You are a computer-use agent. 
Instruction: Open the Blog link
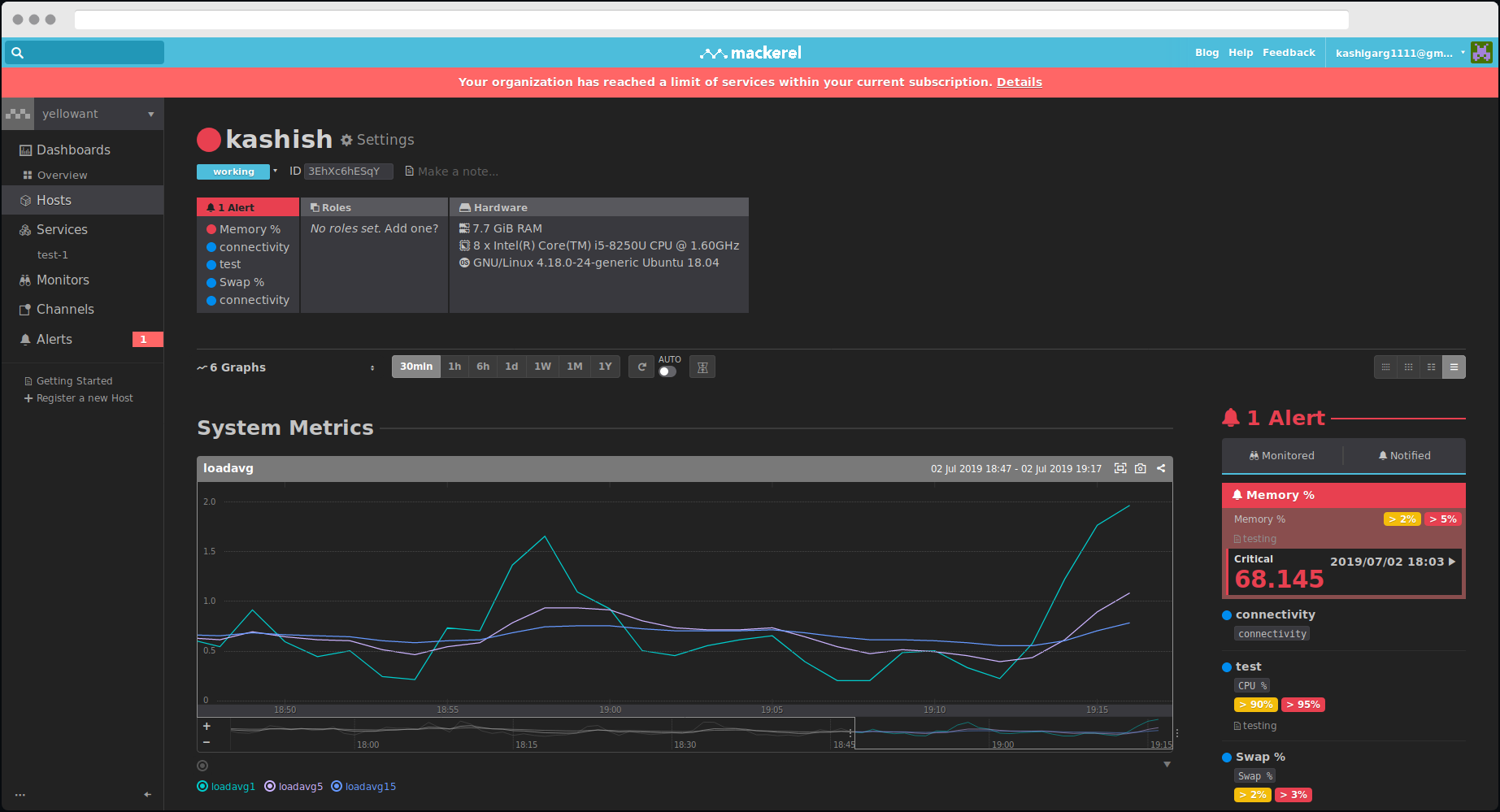pyautogui.click(x=1207, y=53)
